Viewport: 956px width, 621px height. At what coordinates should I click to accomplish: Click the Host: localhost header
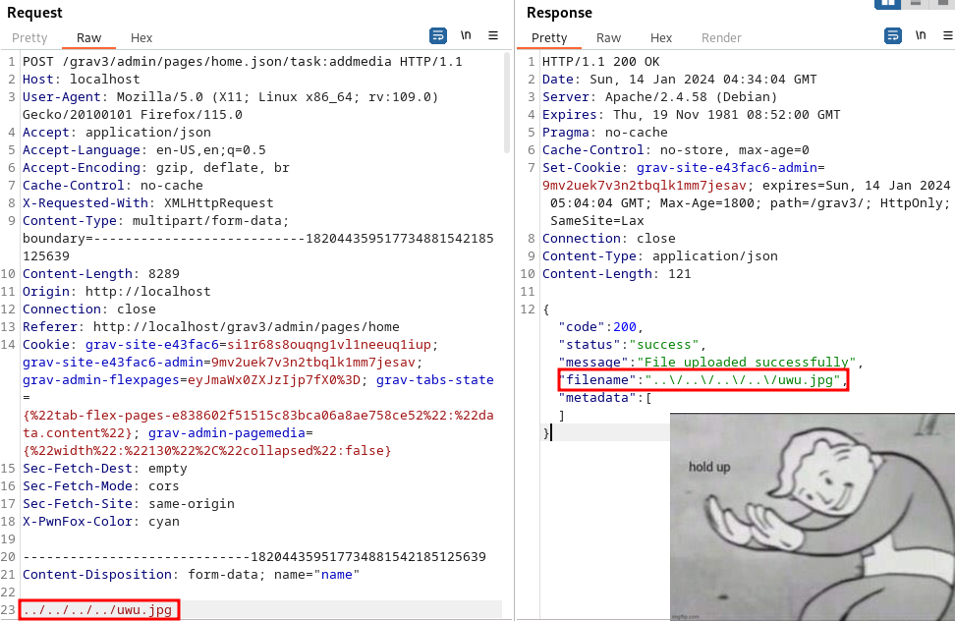pos(81,79)
